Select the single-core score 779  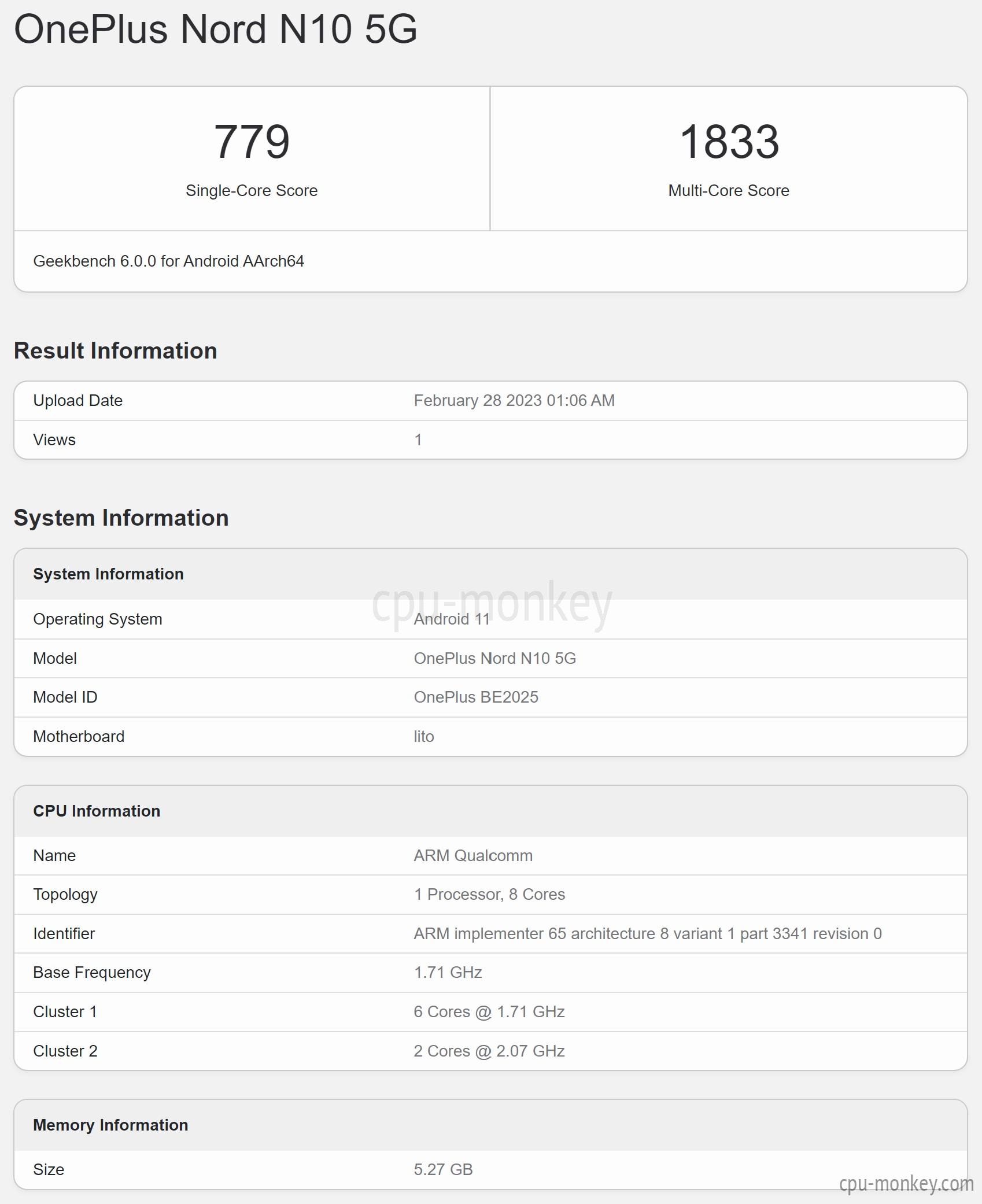coord(252,142)
